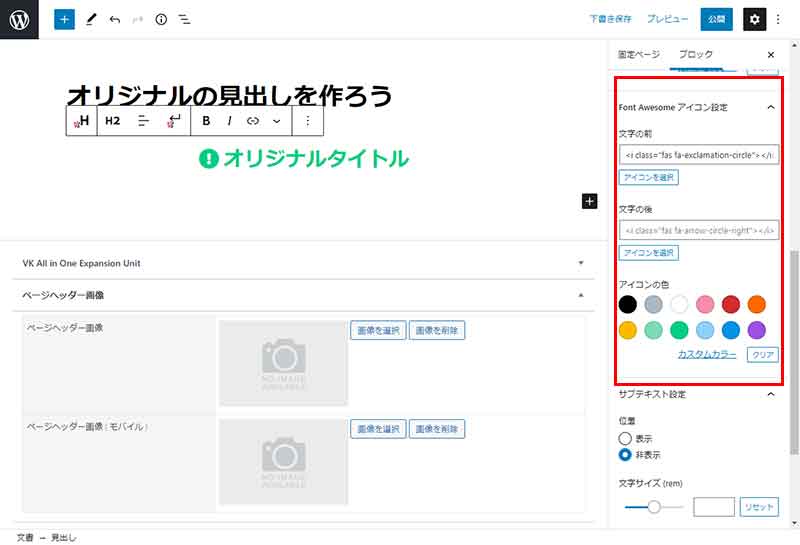Select the 非表示 radio button
This screenshot has height=545, width=800.
[625, 454]
